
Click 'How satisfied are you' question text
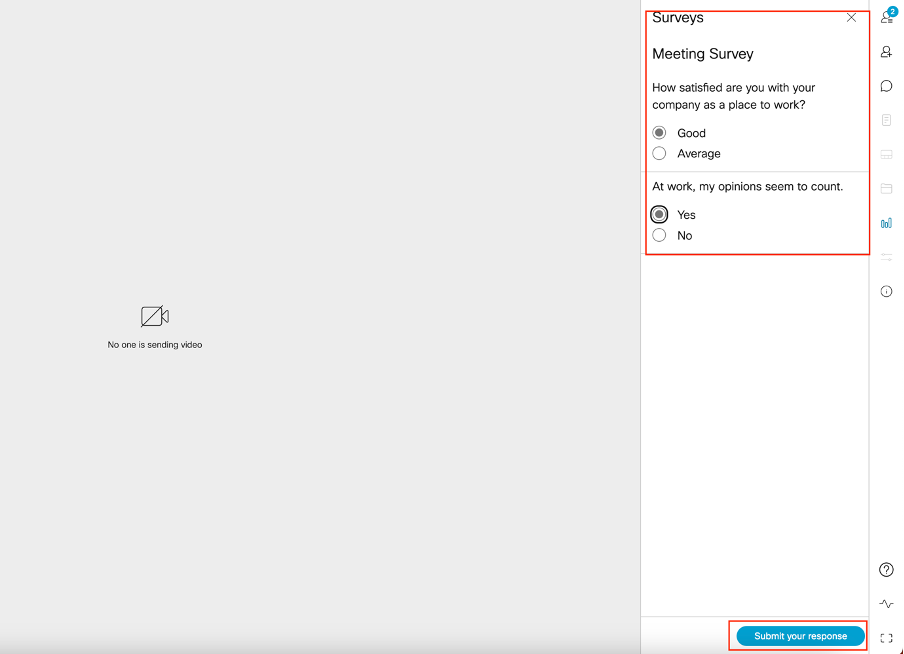tap(734, 96)
